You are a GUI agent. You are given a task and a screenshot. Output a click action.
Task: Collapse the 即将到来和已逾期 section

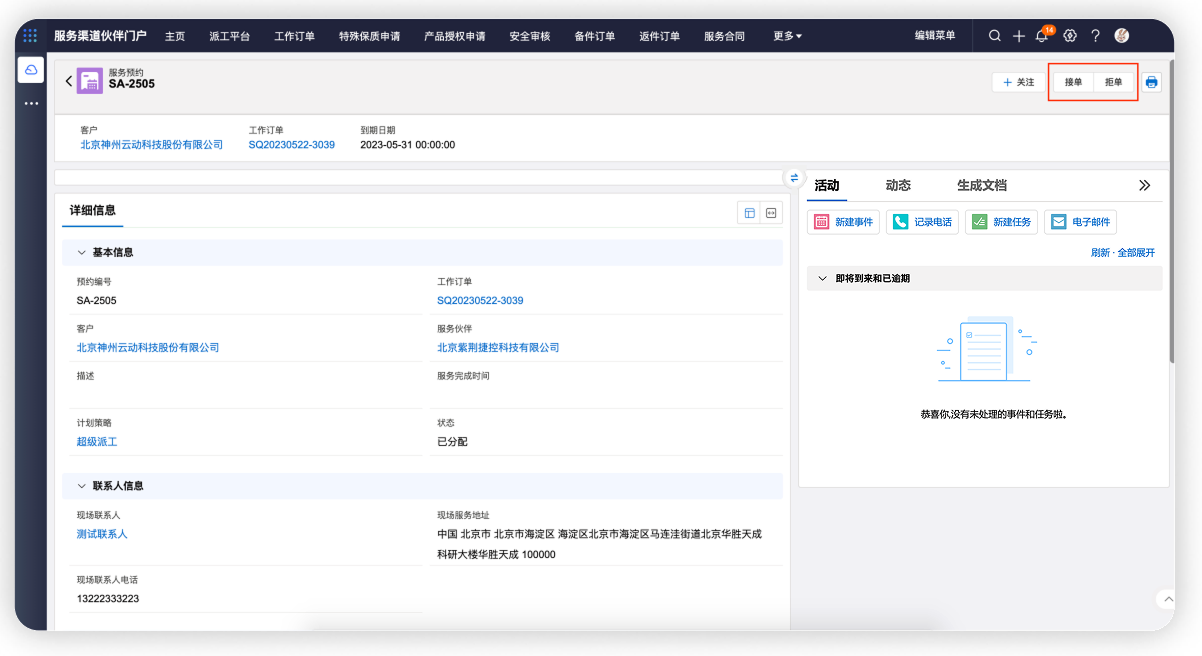coord(822,279)
